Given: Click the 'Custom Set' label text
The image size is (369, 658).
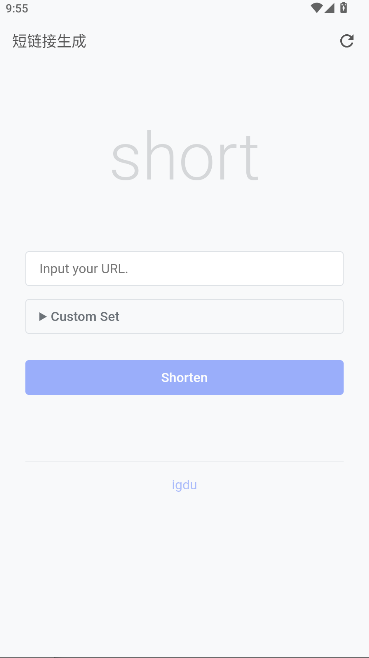Looking at the screenshot, I should tap(85, 316).
